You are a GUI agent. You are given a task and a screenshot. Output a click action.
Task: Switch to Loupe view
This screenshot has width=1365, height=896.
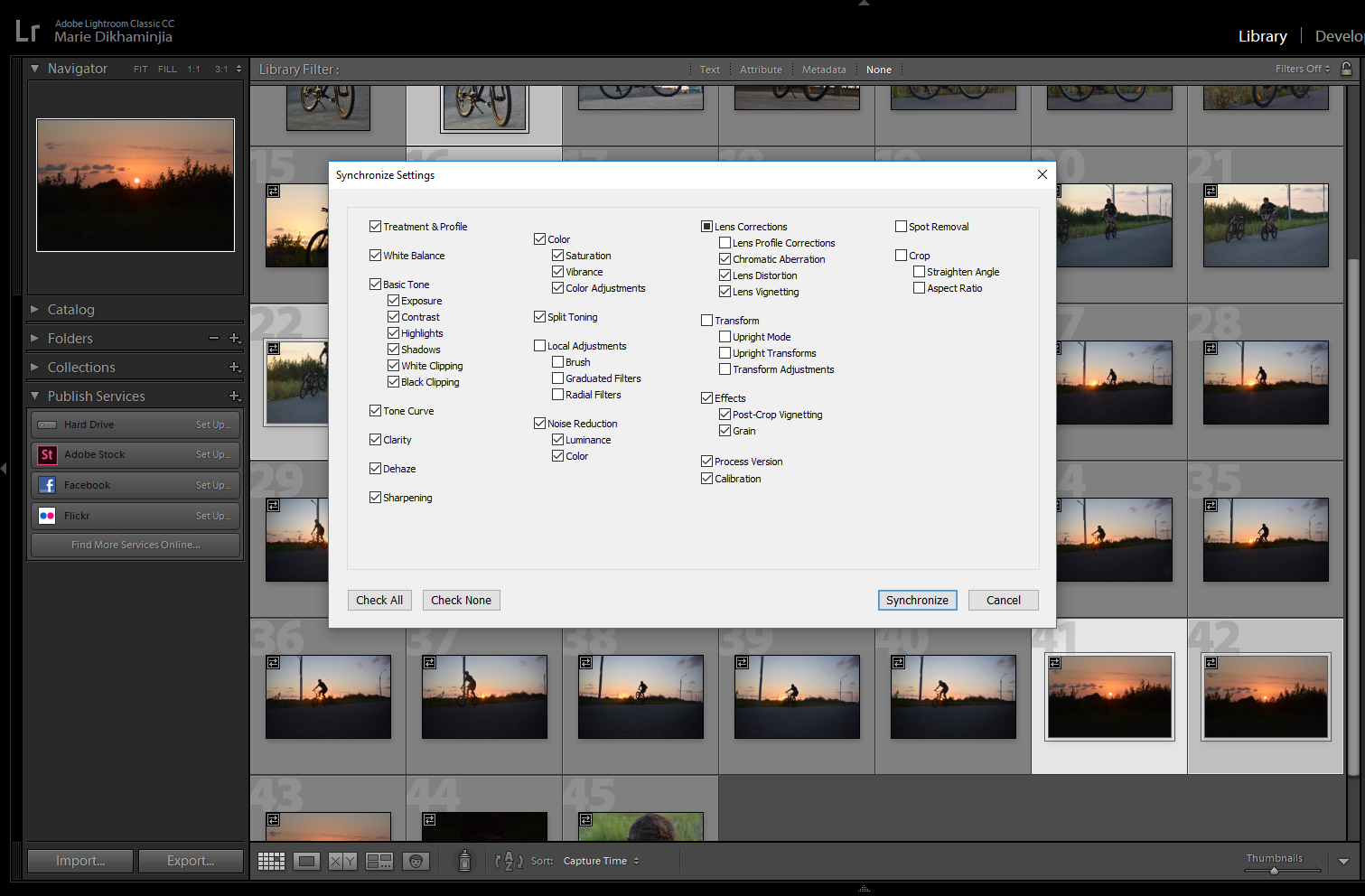(x=307, y=861)
